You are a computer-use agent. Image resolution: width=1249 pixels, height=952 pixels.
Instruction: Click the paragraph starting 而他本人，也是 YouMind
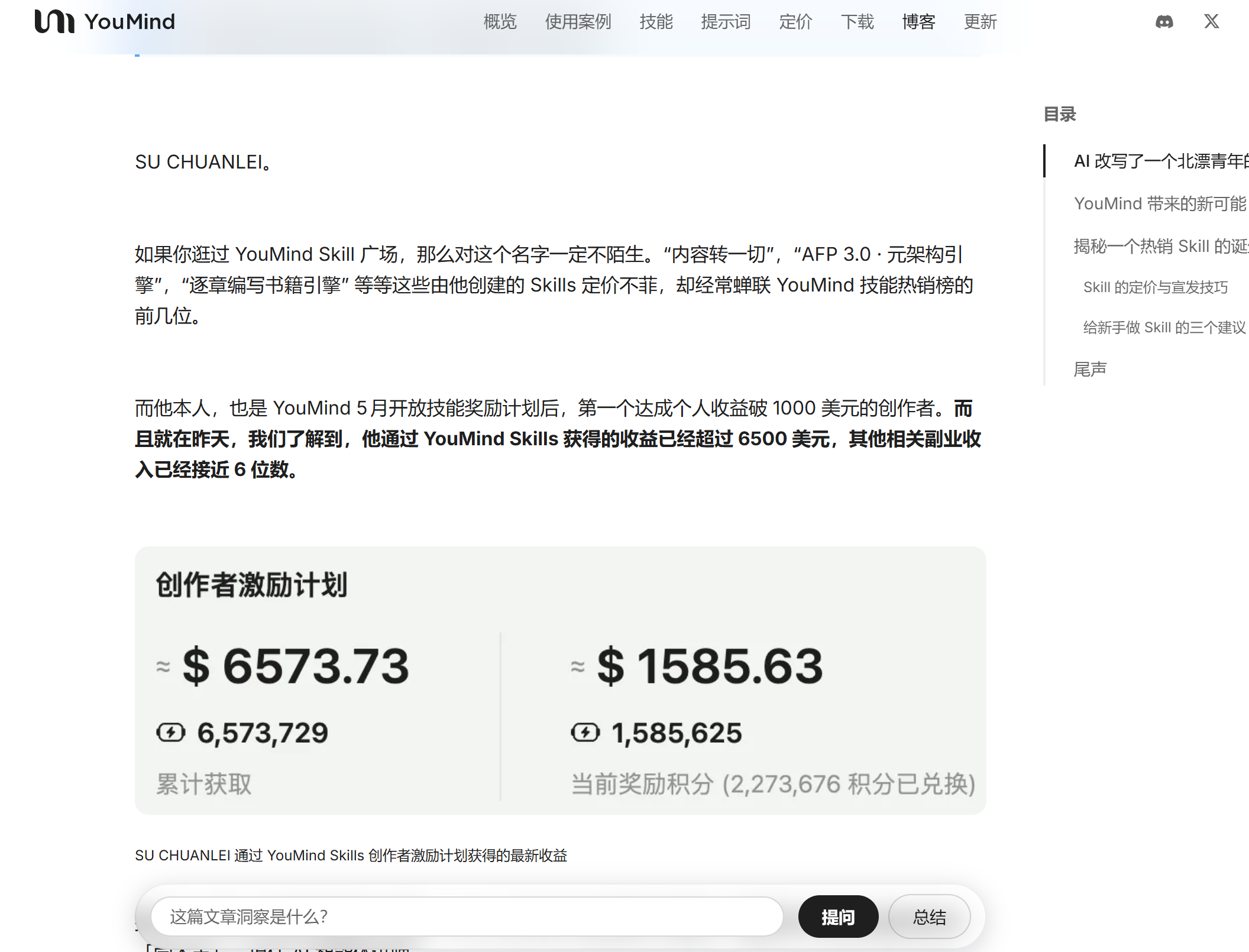pyautogui.click(x=558, y=439)
